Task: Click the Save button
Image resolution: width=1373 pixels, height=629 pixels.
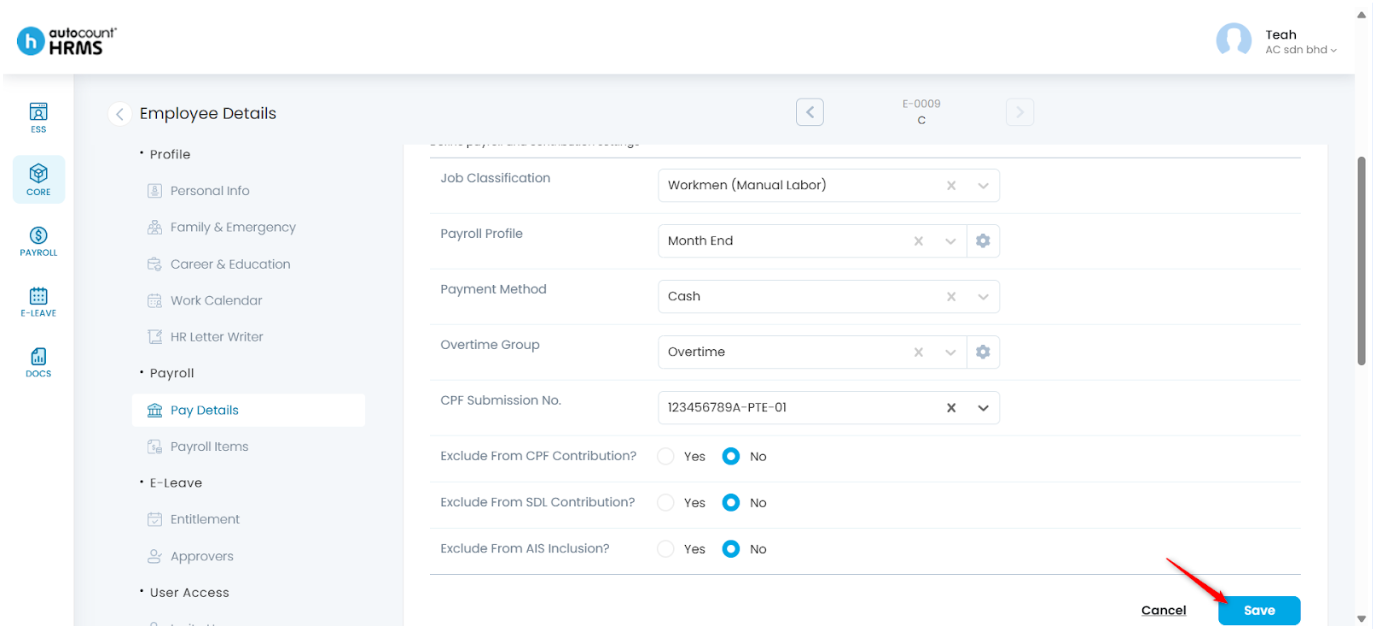Action: click(1259, 610)
